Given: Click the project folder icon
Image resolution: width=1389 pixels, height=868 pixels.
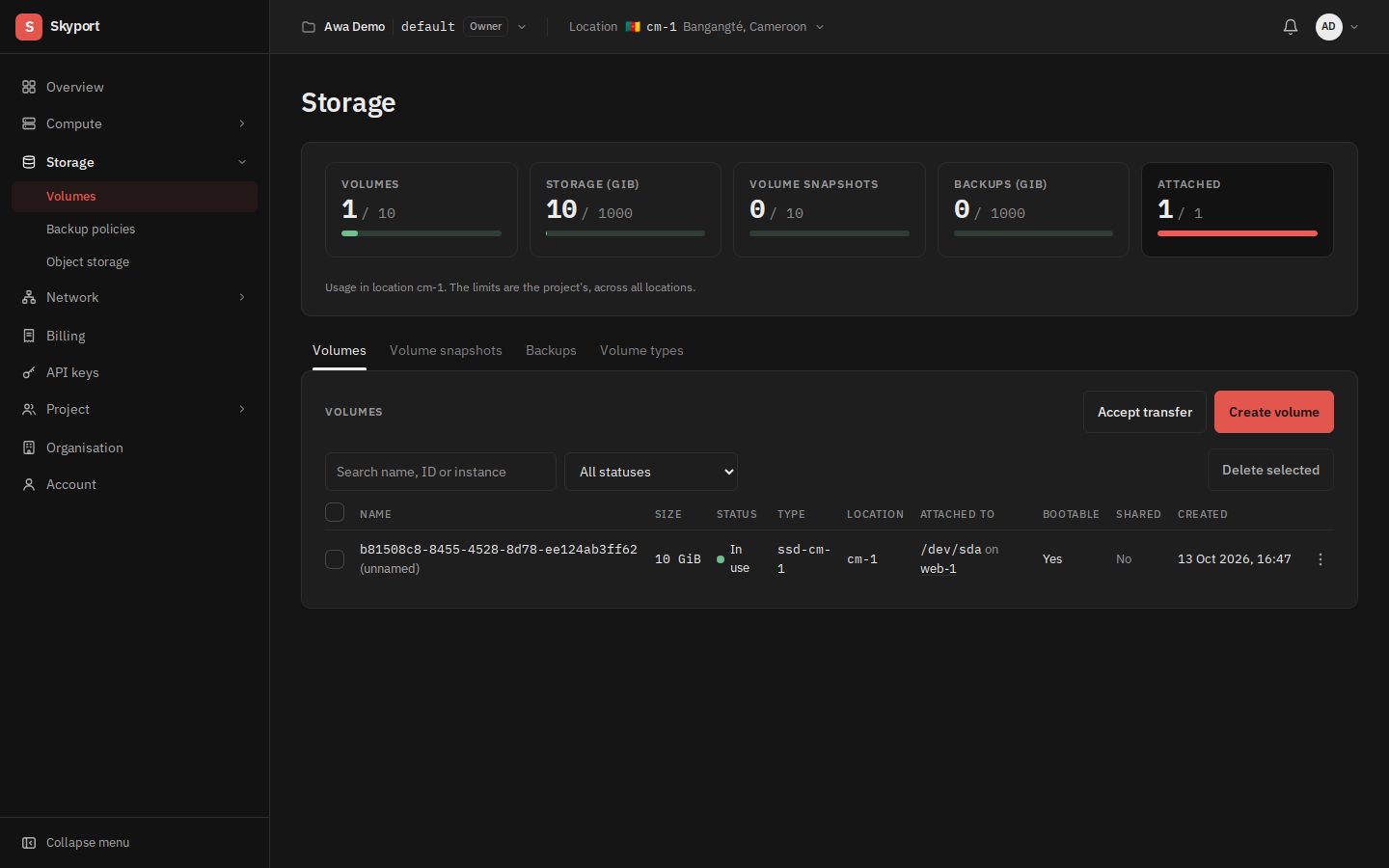Looking at the screenshot, I should click(309, 27).
